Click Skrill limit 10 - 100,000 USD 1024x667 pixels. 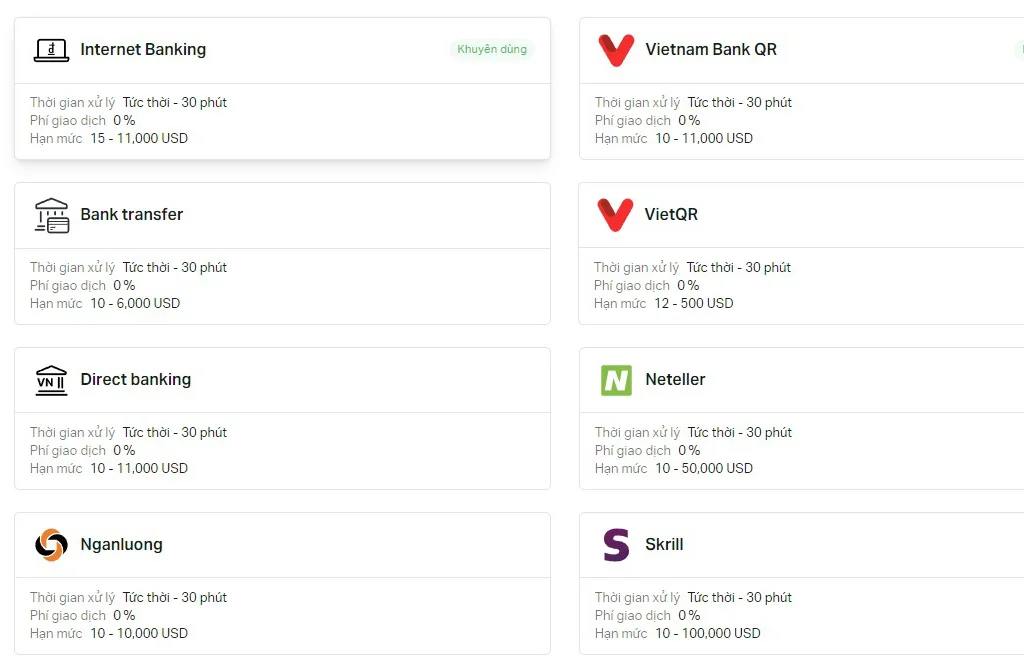pos(708,634)
